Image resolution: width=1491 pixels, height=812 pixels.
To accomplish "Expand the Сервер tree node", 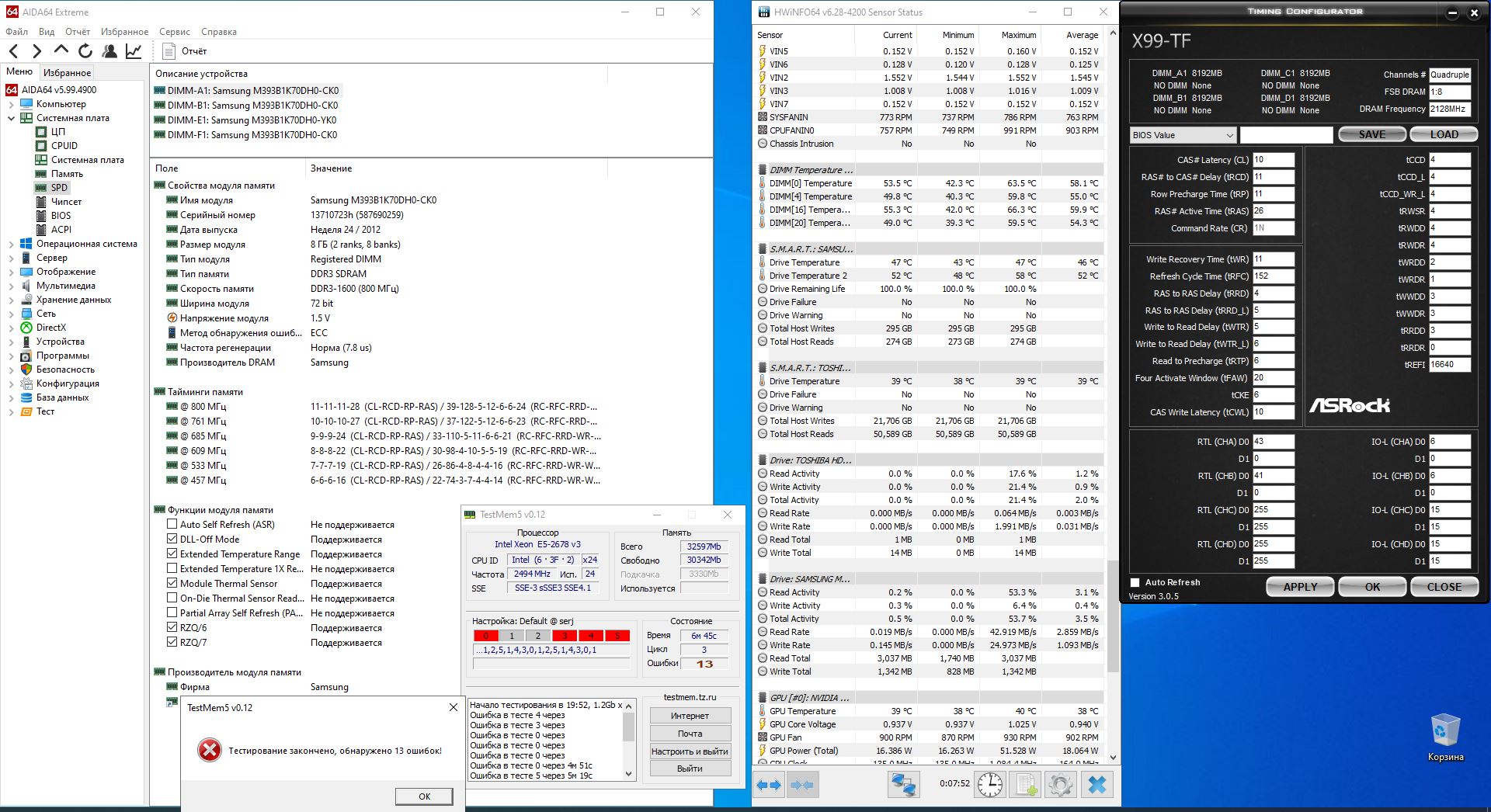I will [x=11, y=259].
